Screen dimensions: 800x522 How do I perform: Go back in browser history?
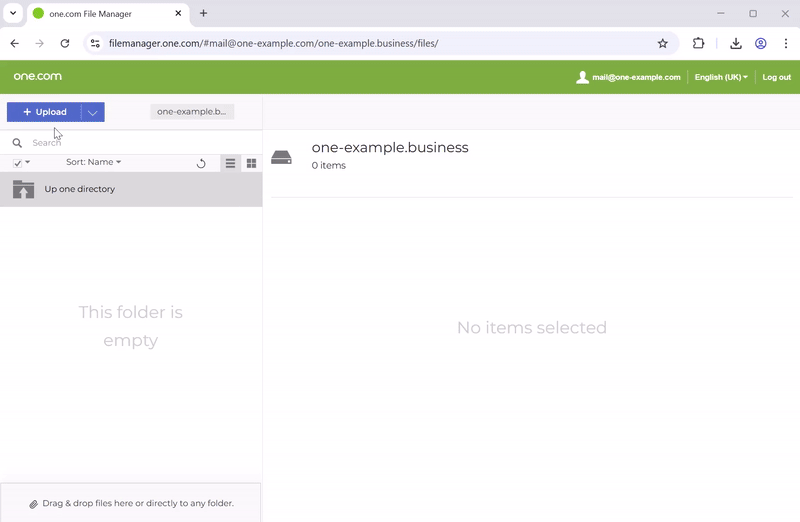point(15,43)
